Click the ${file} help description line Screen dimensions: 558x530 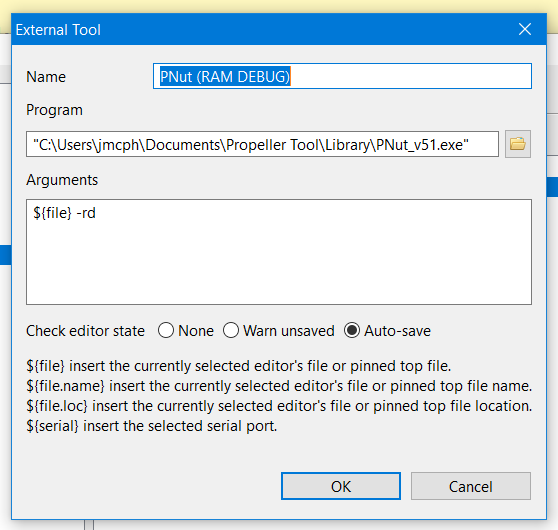(239, 366)
